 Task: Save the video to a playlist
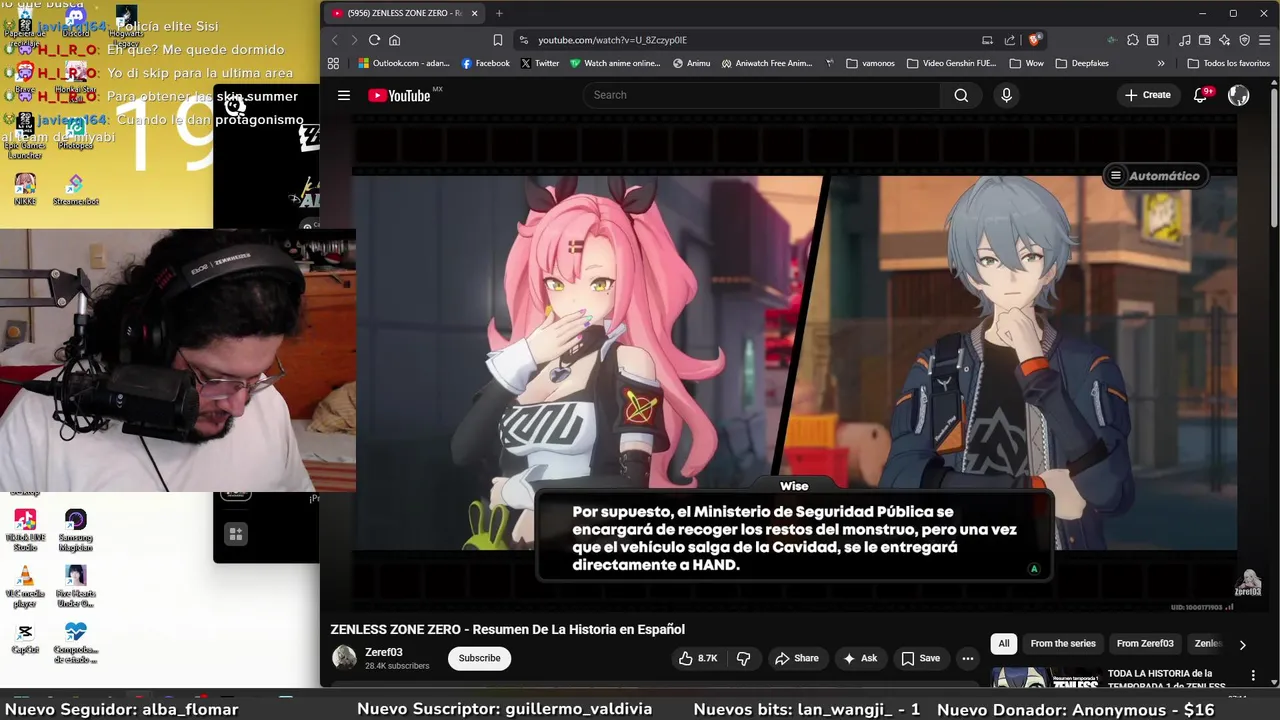921,658
